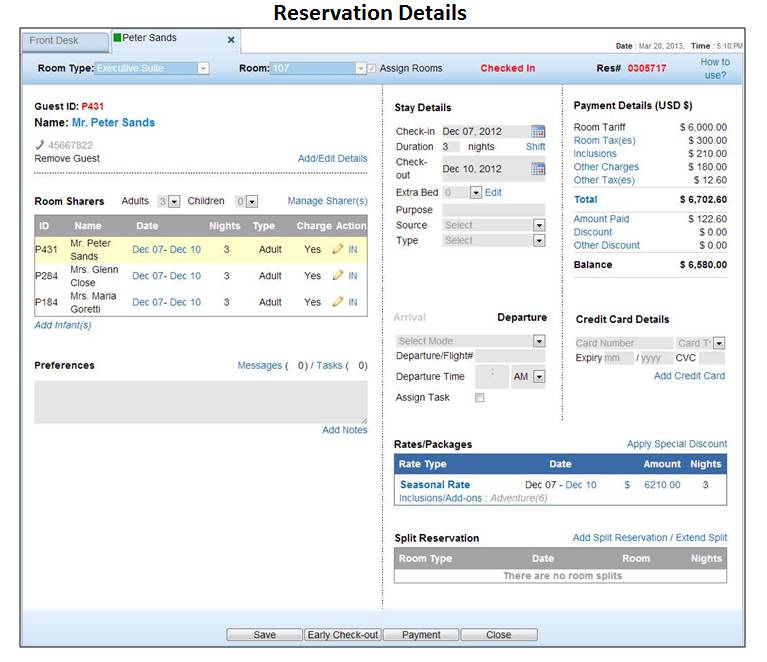Image resolution: width=767 pixels, height=662 pixels.
Task: Expand the Adults count dropdown
Action: coord(174,202)
